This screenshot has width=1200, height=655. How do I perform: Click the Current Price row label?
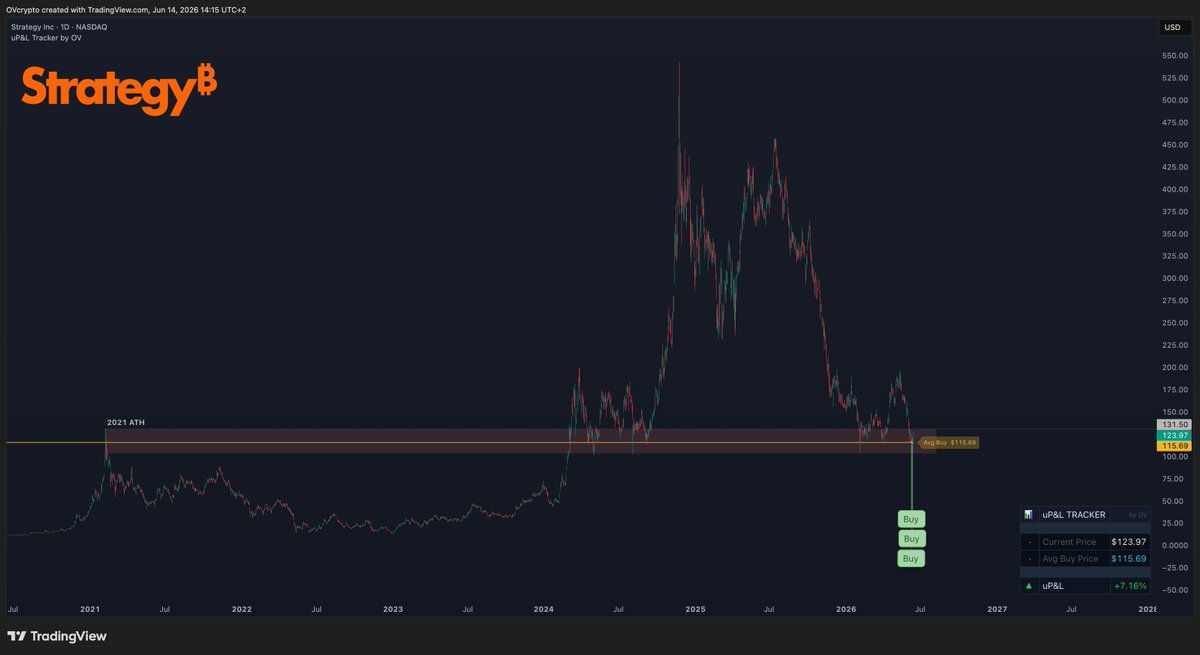click(x=1069, y=541)
